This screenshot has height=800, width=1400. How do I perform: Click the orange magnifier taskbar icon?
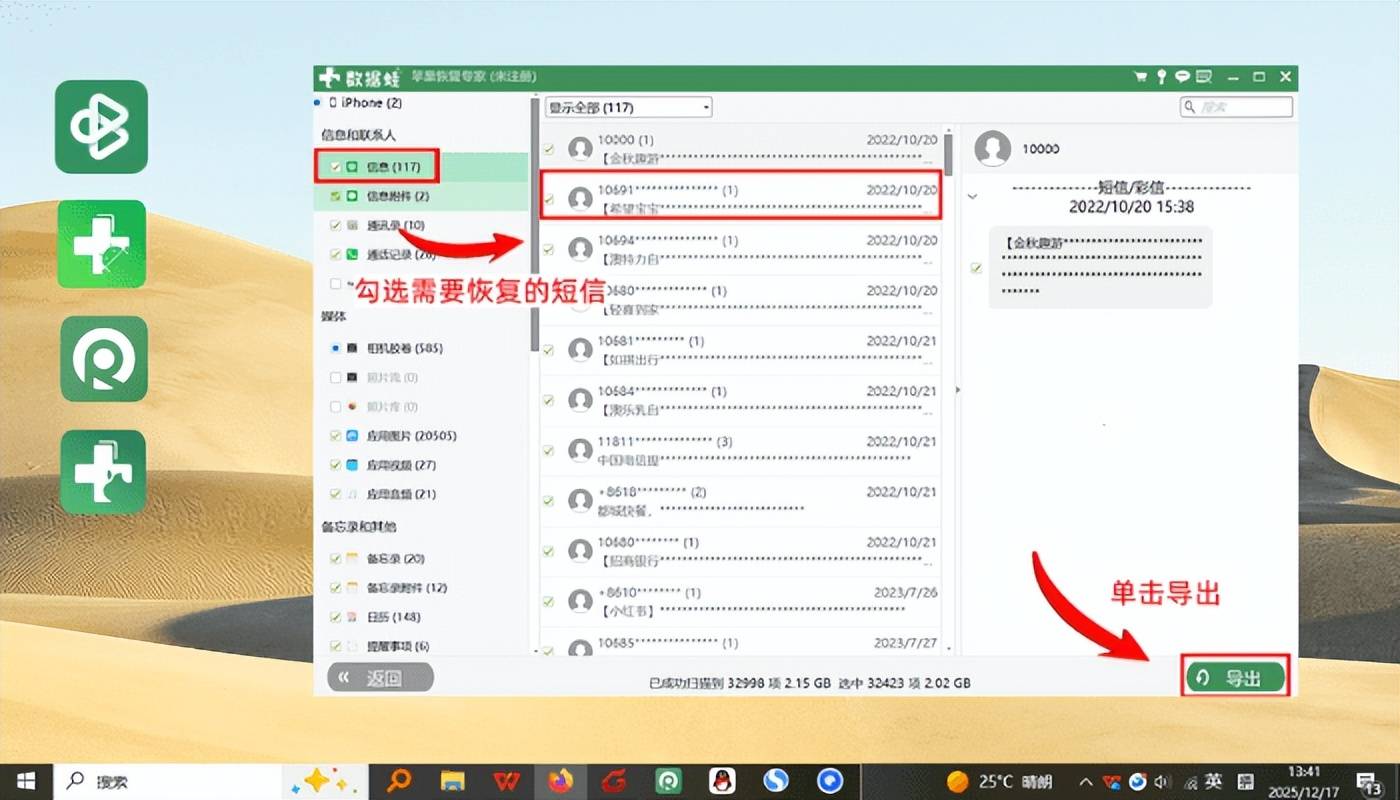point(399,781)
